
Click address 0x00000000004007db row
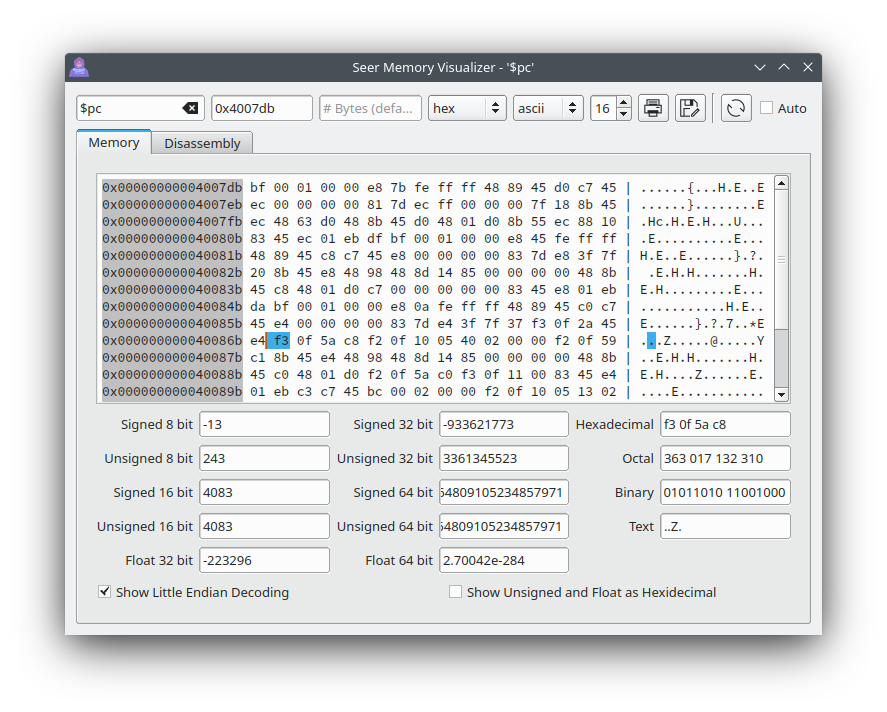click(x=172, y=187)
